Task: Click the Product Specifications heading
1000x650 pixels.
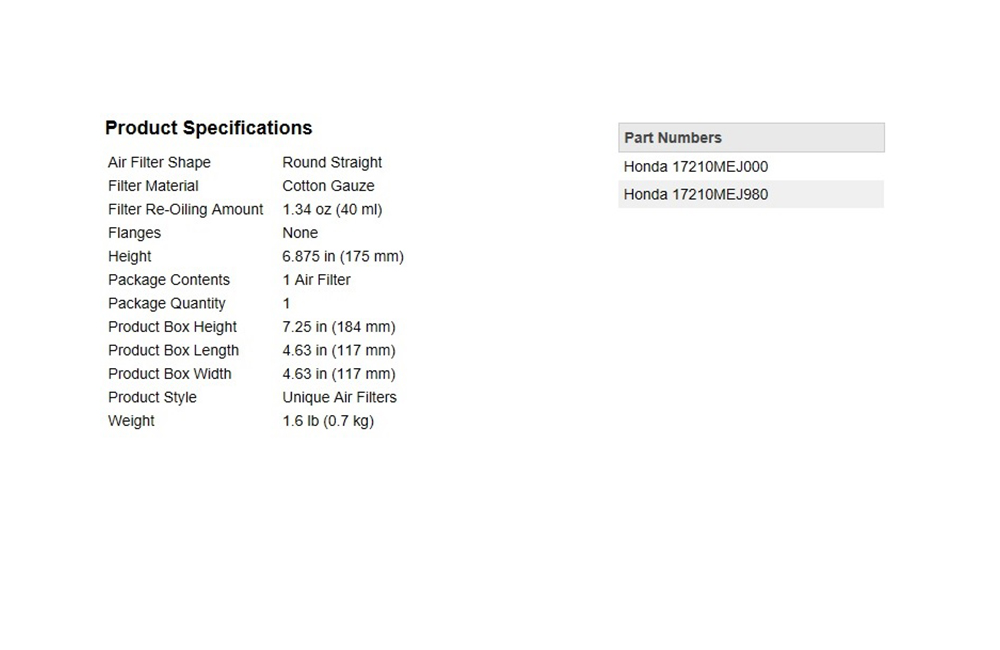Action: pyautogui.click(x=208, y=128)
